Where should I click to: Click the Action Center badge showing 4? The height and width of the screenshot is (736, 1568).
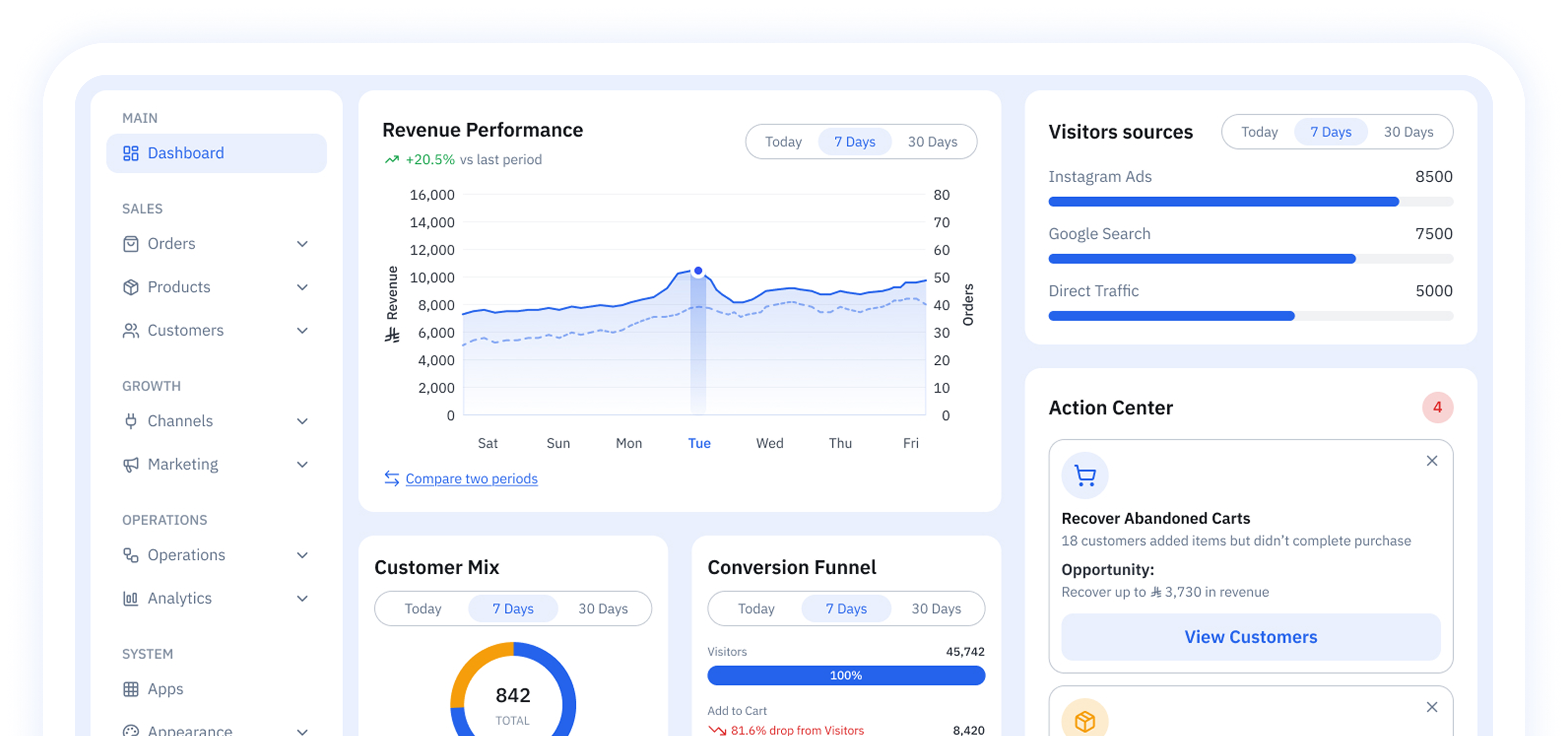(1437, 407)
